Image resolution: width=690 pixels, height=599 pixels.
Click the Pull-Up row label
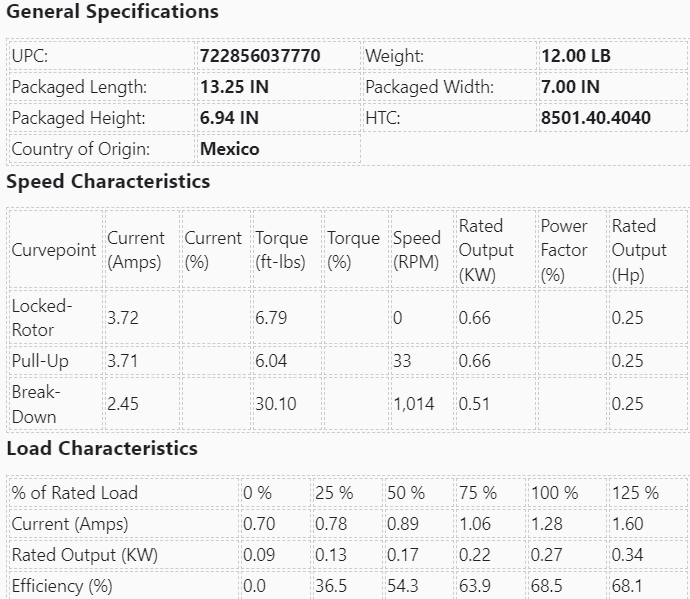coord(40,361)
